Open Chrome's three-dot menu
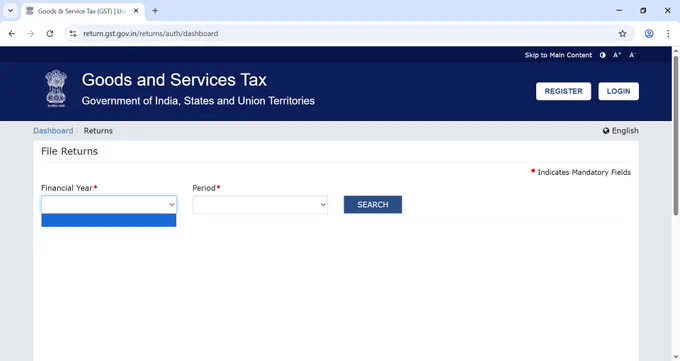Viewport: 680px width, 361px height. (x=668, y=33)
